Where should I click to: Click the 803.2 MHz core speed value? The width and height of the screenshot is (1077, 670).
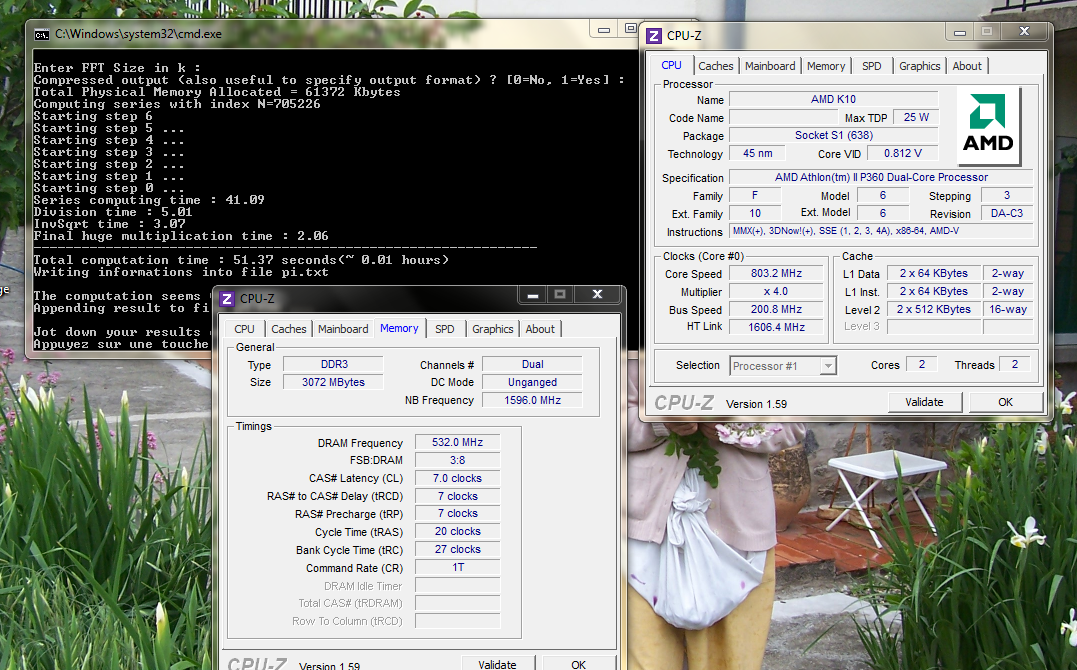(x=776, y=273)
